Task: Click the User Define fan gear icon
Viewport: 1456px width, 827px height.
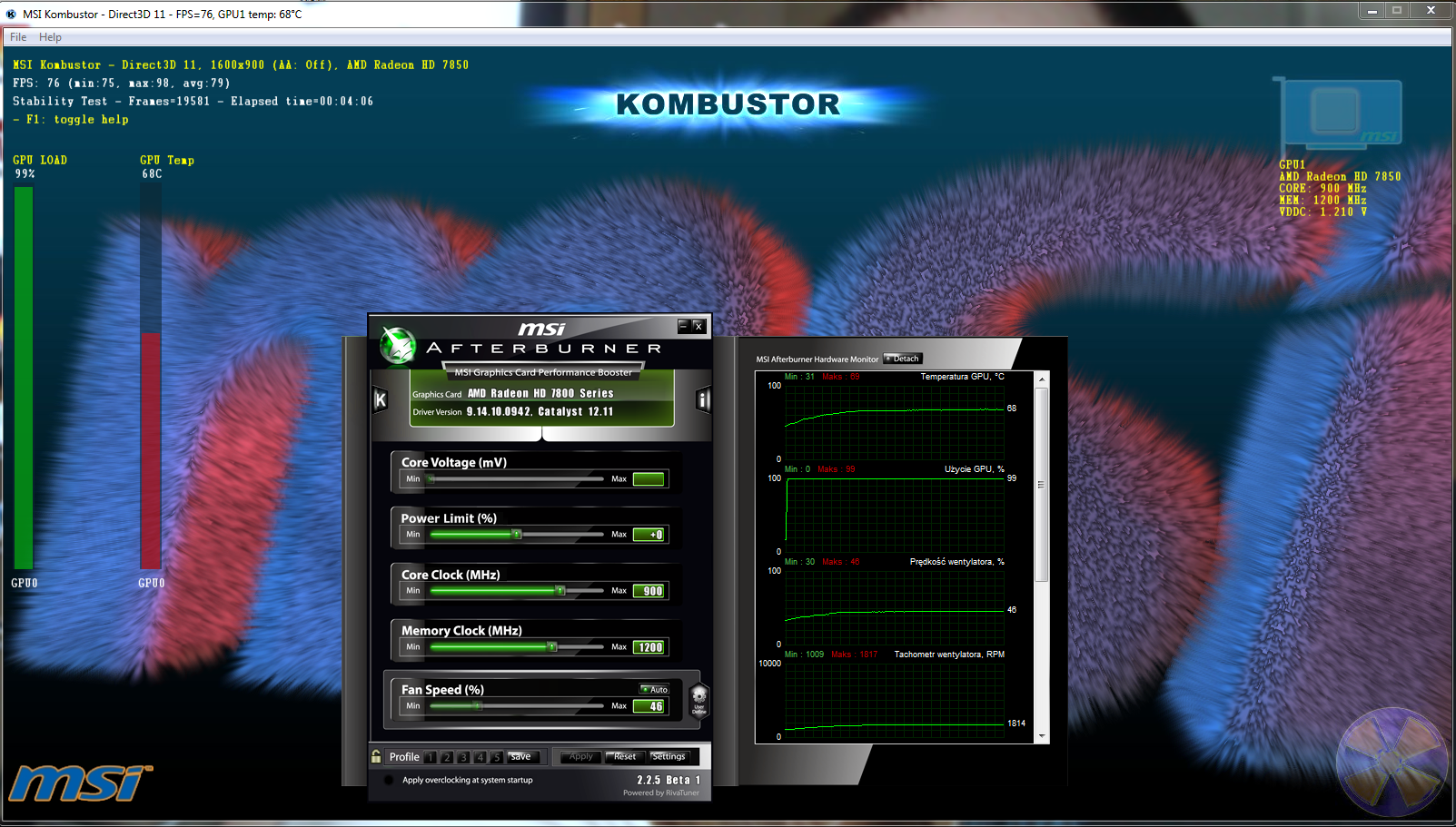Action: (x=698, y=700)
